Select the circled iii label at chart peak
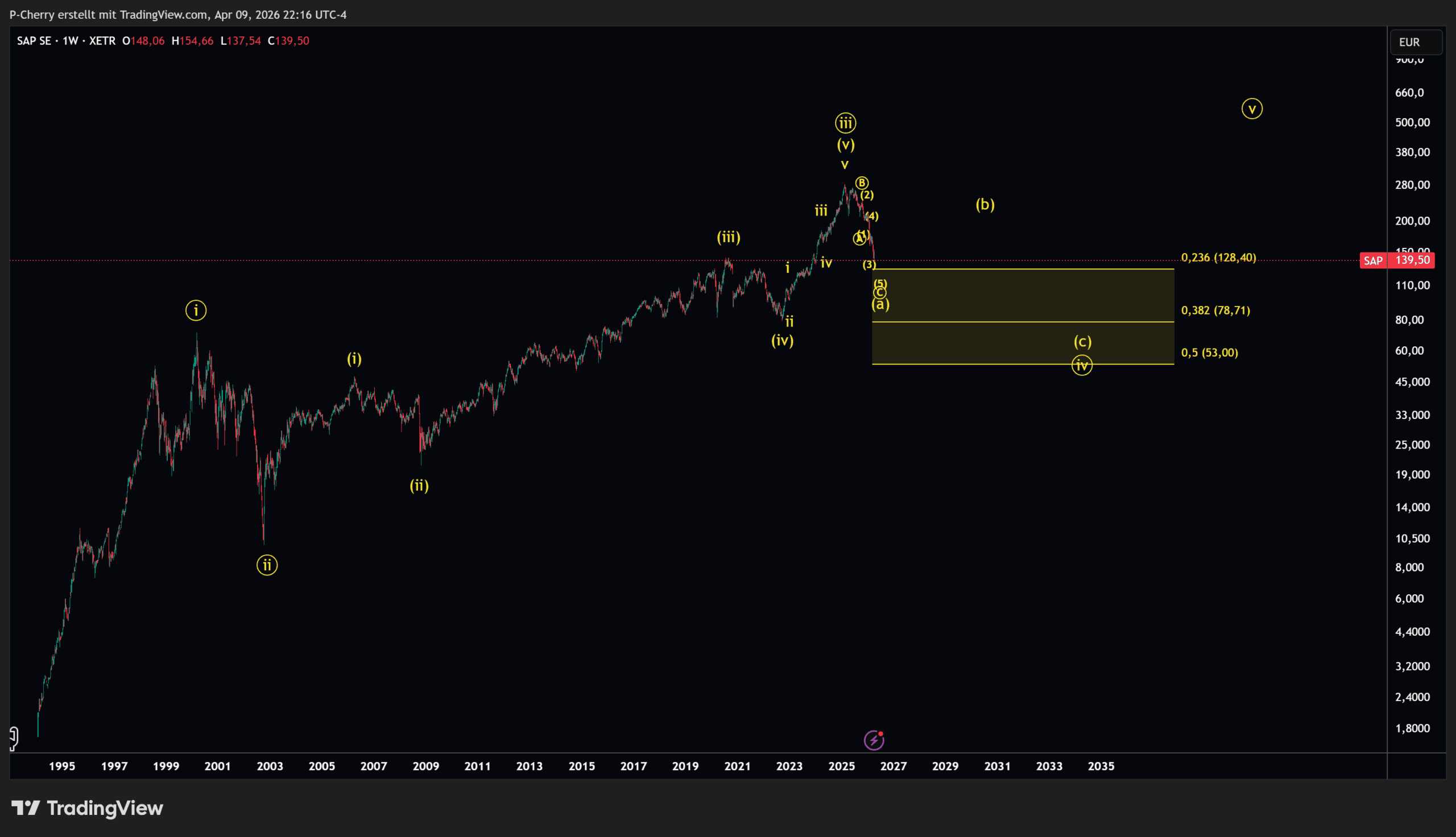The width and height of the screenshot is (1456, 837). click(x=845, y=122)
